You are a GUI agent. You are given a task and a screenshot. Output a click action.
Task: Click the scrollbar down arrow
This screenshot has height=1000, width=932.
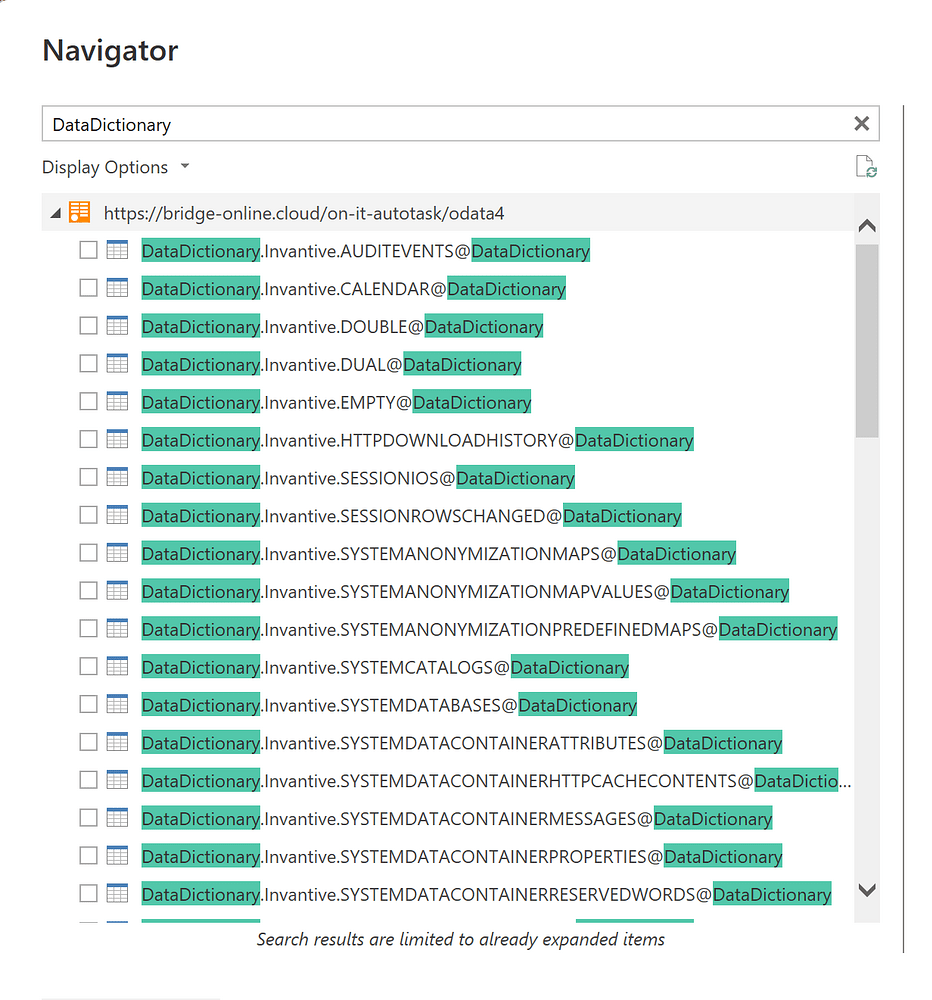pos(867,889)
